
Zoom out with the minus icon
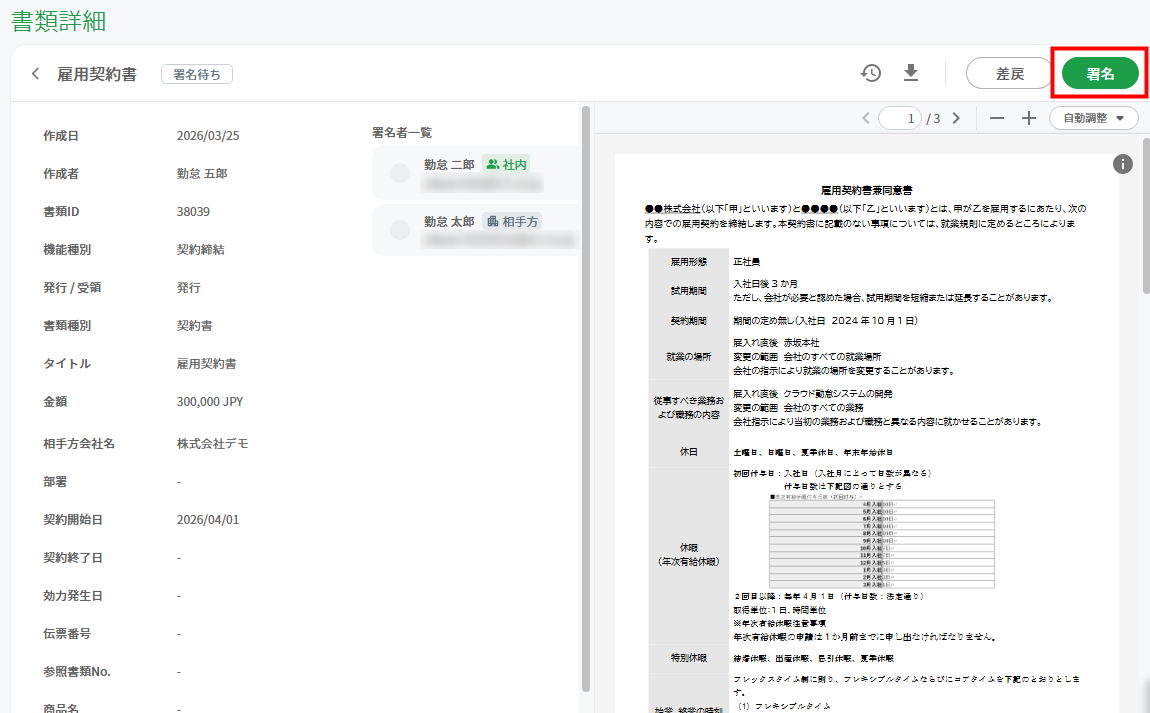(996, 118)
